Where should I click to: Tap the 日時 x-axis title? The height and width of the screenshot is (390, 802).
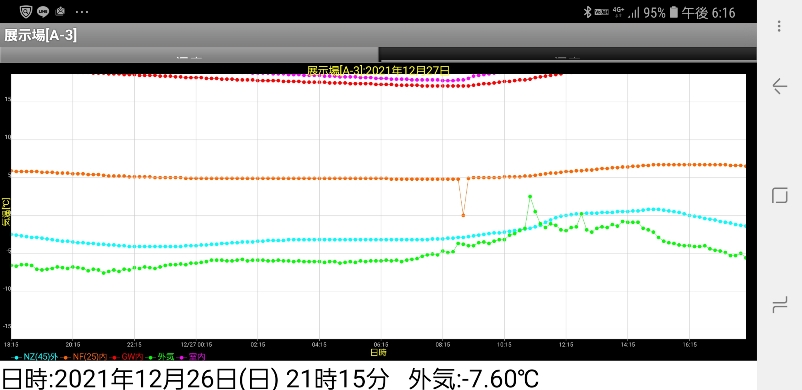[378, 353]
